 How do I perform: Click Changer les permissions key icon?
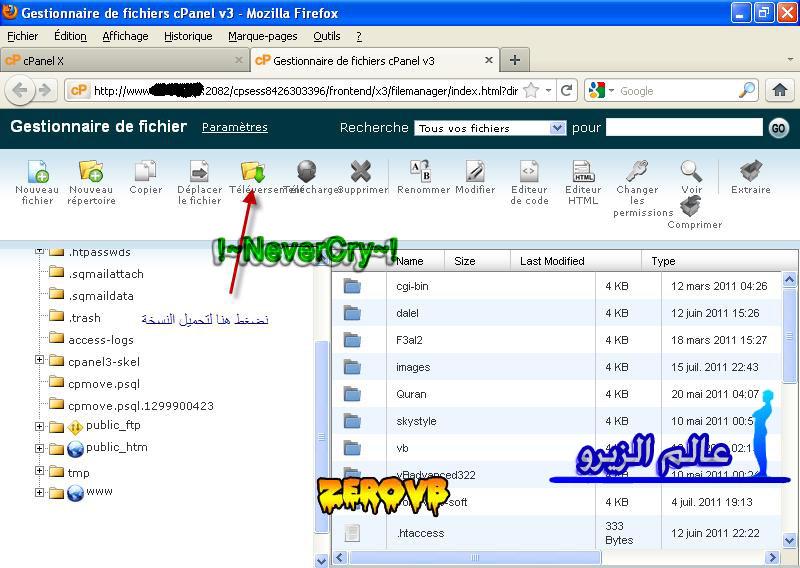pyautogui.click(x=637, y=171)
